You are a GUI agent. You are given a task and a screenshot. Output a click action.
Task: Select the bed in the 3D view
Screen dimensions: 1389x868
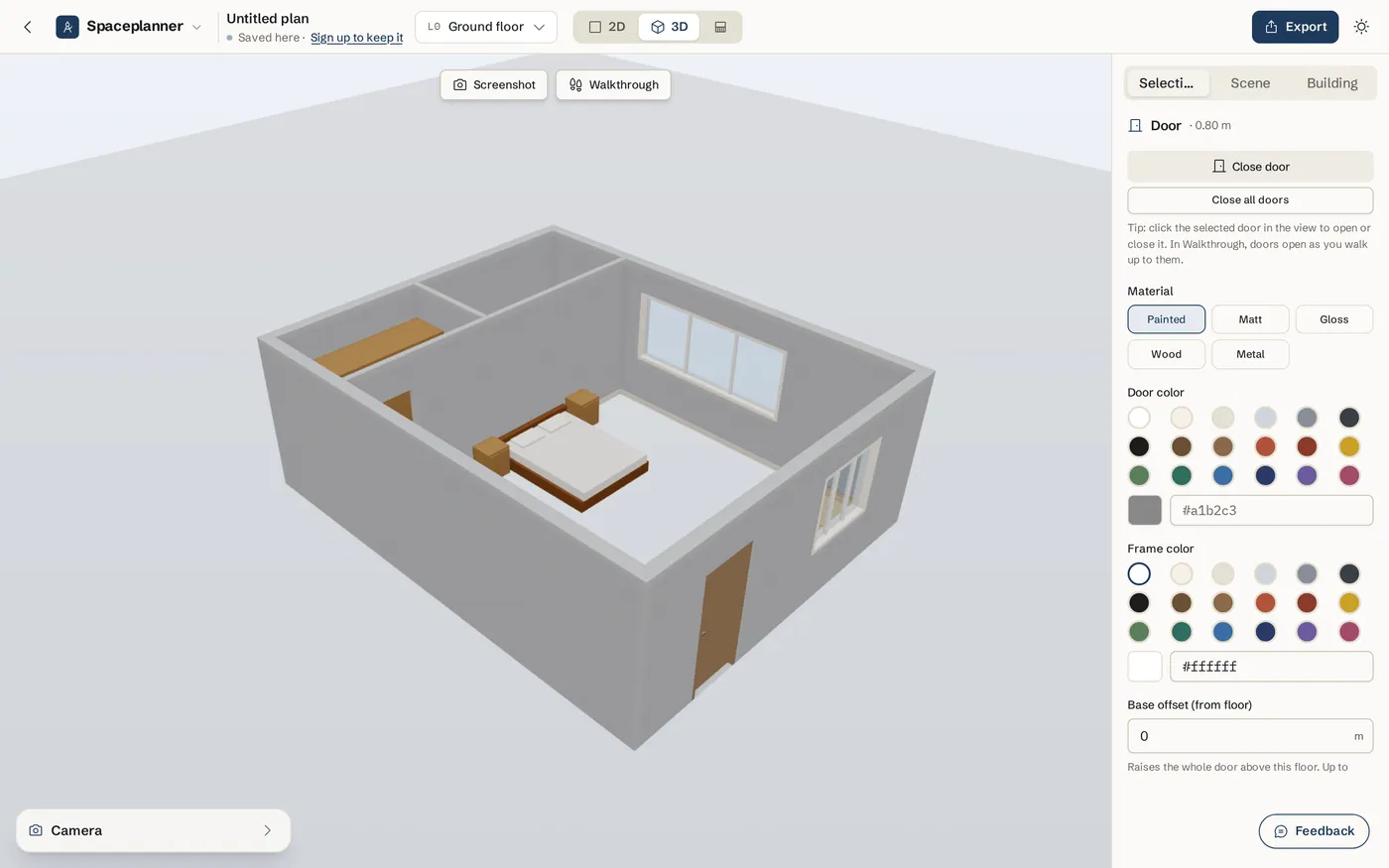tap(577, 459)
